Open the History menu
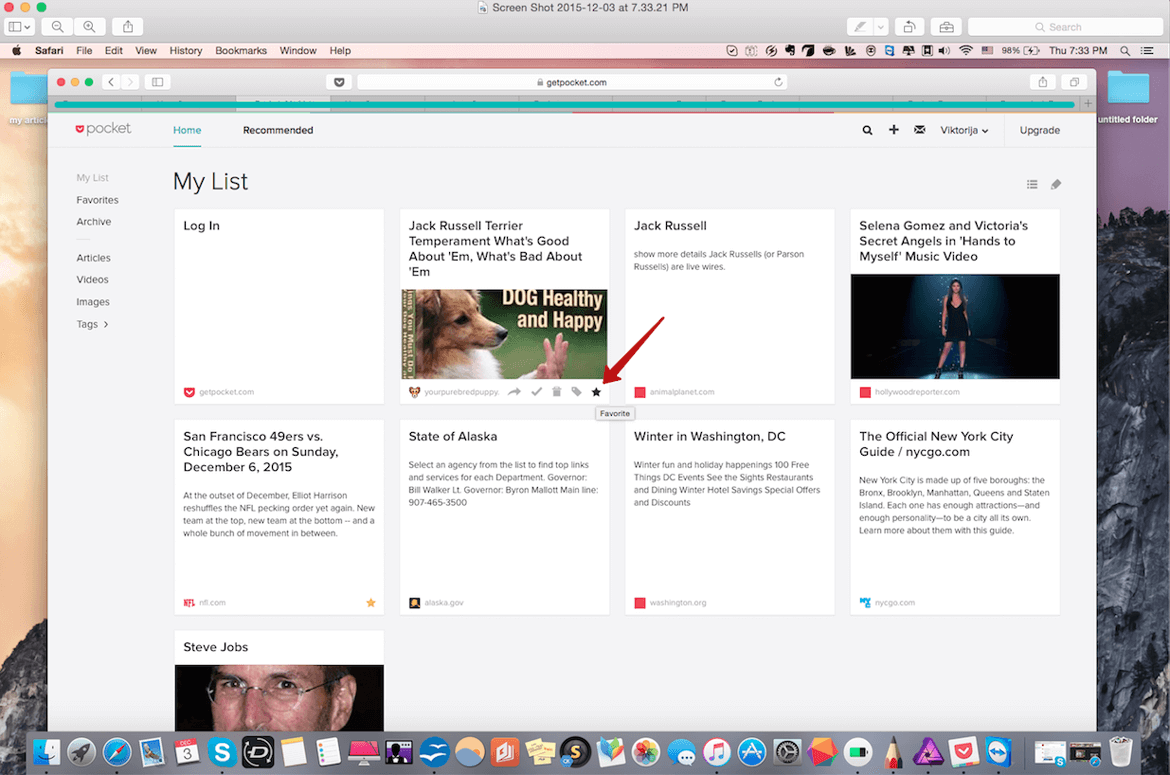The width and height of the screenshot is (1170, 775). [186, 51]
